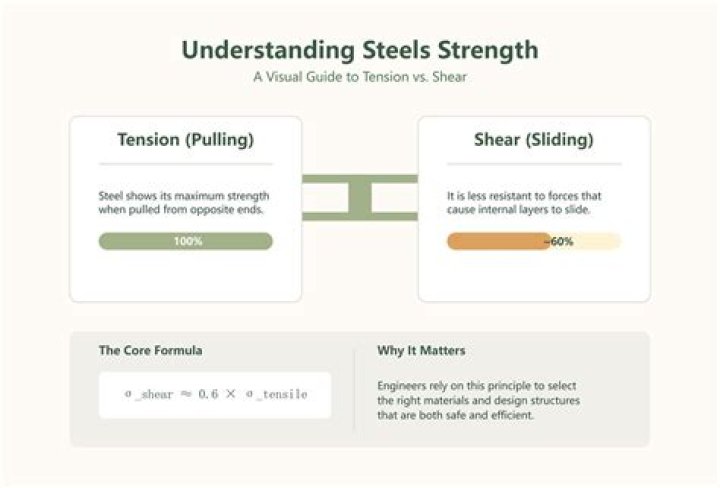720x488 pixels.
Task: Click the I-beam steel icon between cards
Action: [x=360, y=197]
